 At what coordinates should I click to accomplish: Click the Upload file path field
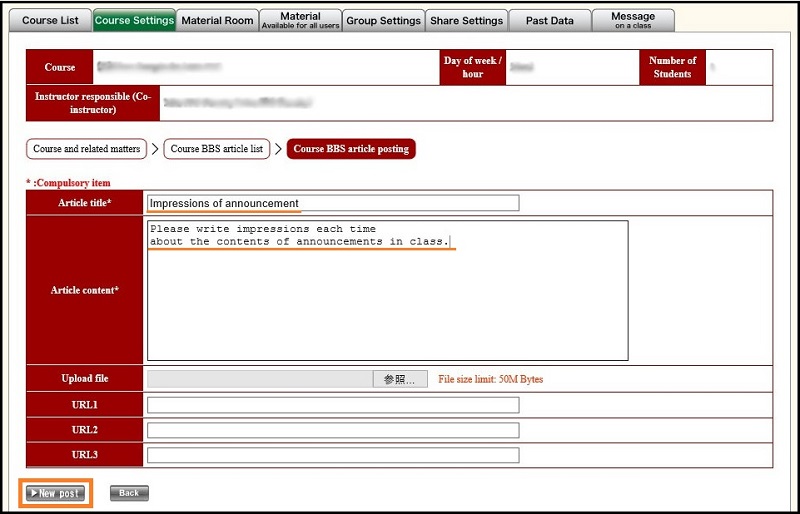(260, 379)
